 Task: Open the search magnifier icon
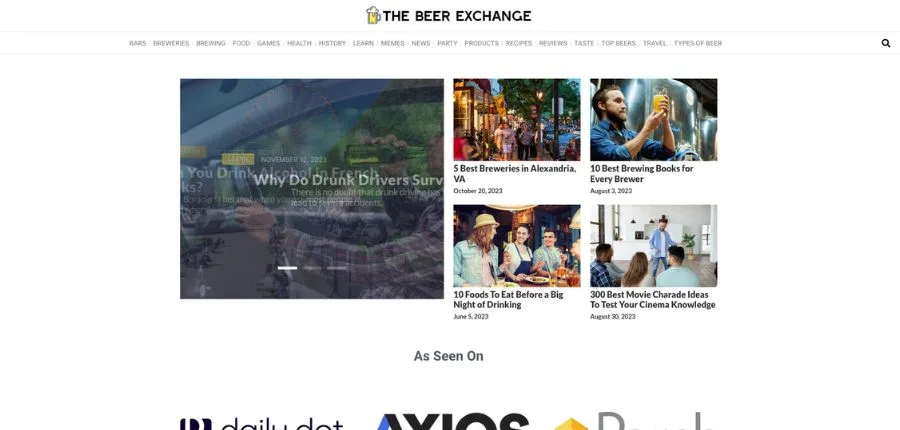[x=886, y=43]
